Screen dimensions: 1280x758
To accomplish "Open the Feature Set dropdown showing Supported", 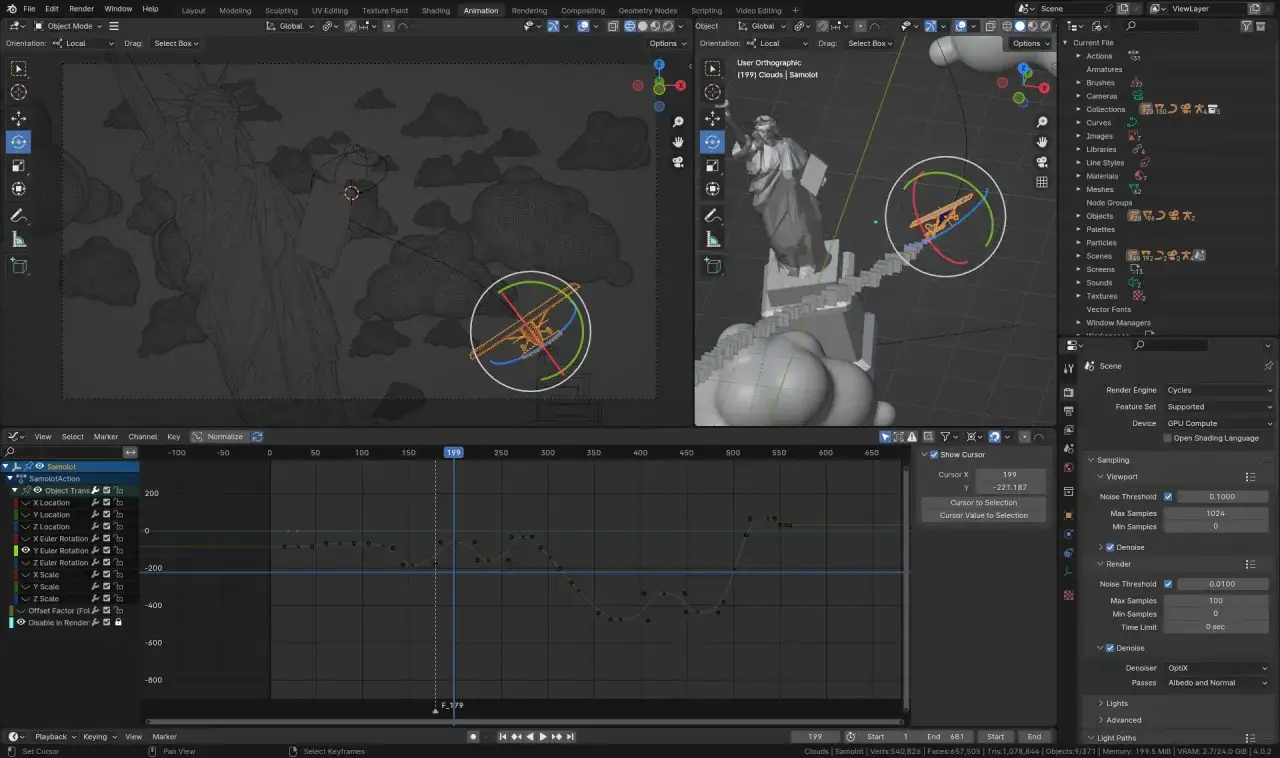I will tap(1219, 407).
